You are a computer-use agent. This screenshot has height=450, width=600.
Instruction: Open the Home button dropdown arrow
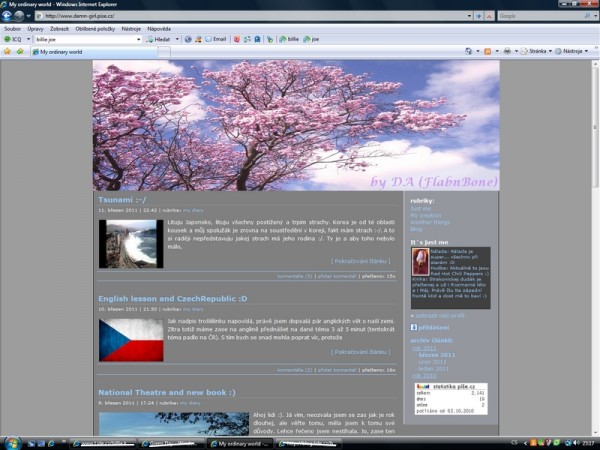478,51
